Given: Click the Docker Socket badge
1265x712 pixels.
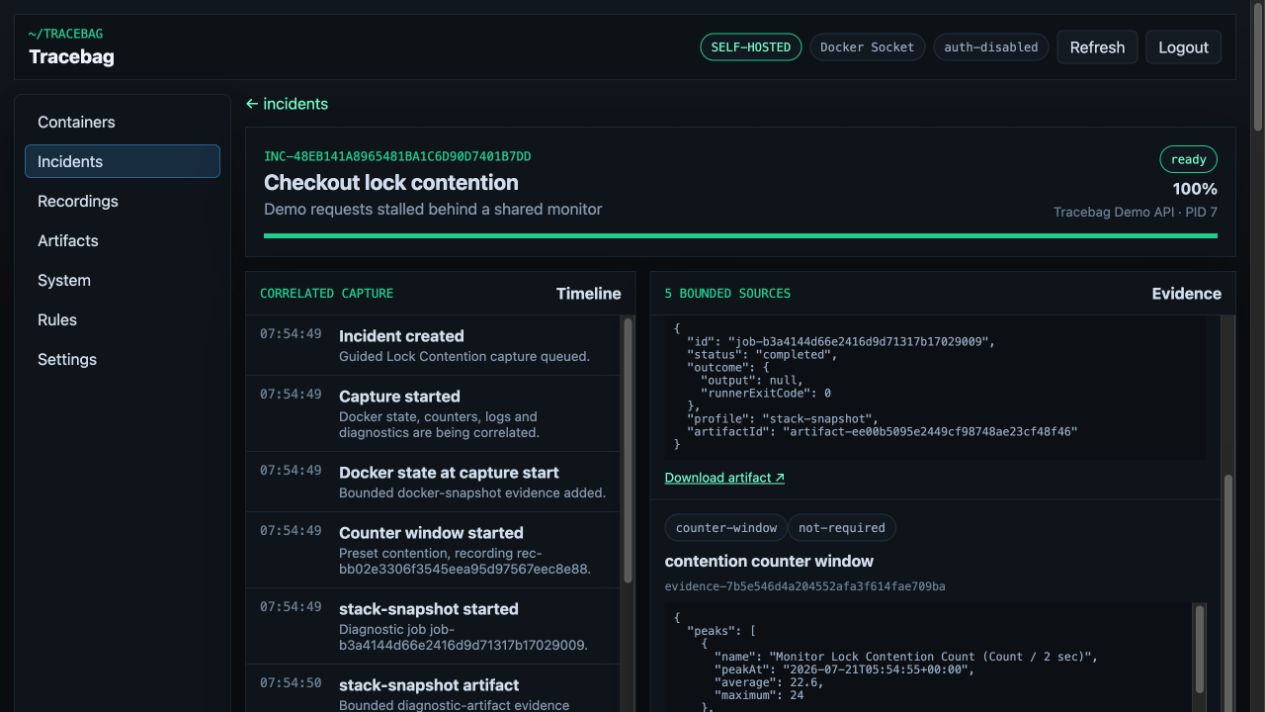Looking at the screenshot, I should (867, 47).
